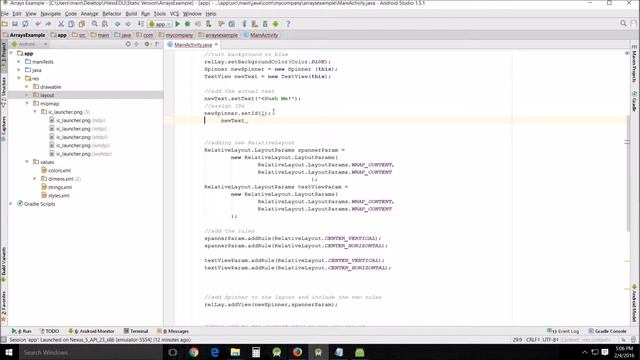Screen dimensions: 640x360
Task: Click the ArraysExample breadcrumb
Action: tap(24, 35)
